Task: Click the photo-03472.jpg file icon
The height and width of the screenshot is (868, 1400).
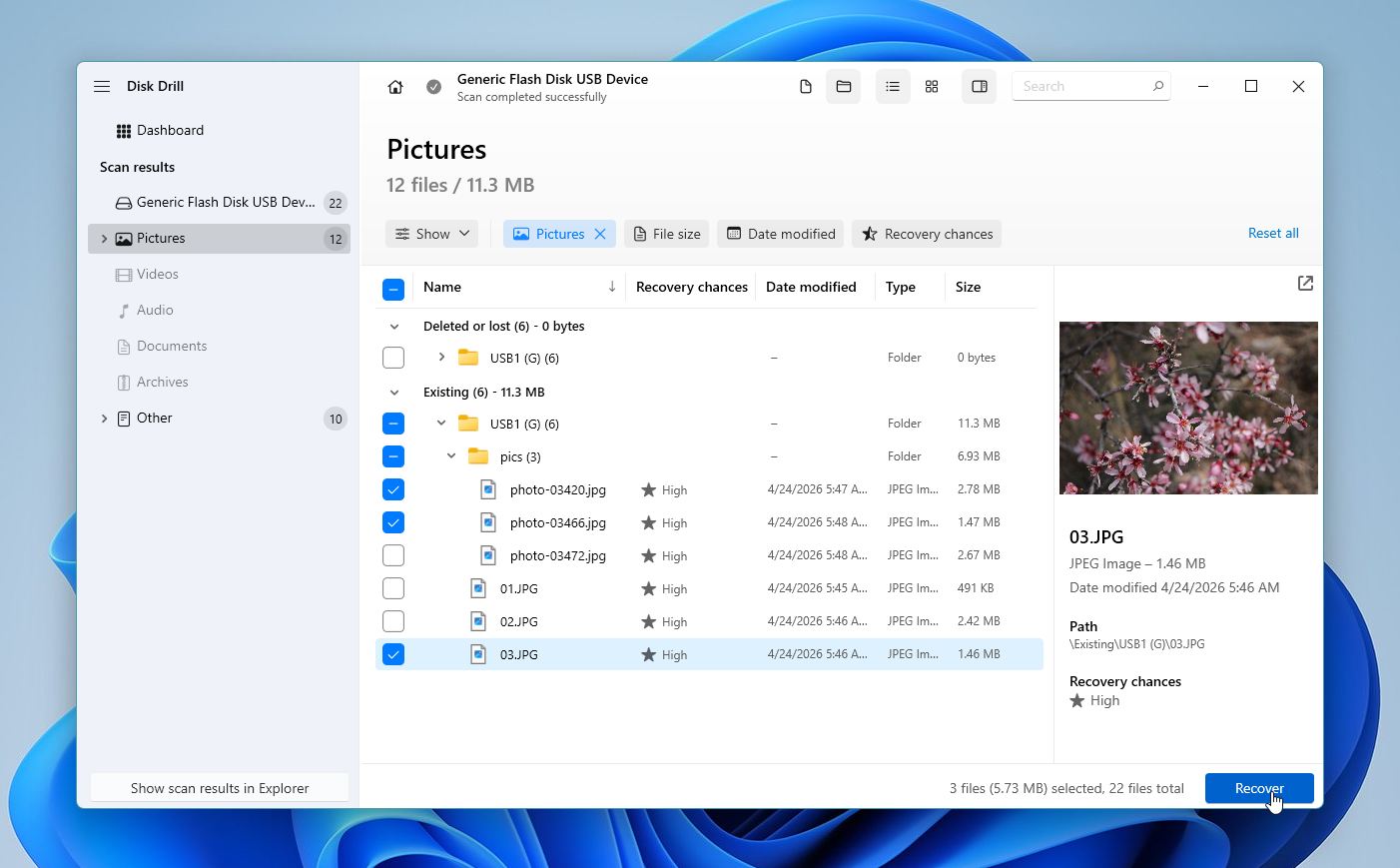Action: point(488,555)
